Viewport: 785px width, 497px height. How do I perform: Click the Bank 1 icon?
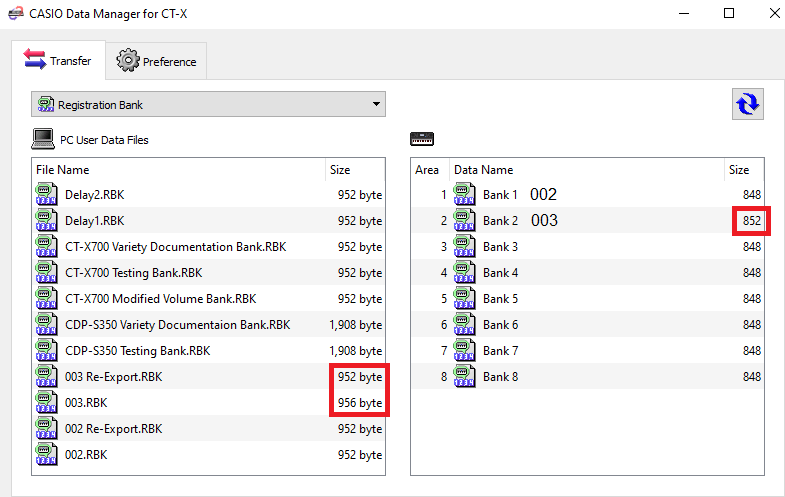[464, 194]
